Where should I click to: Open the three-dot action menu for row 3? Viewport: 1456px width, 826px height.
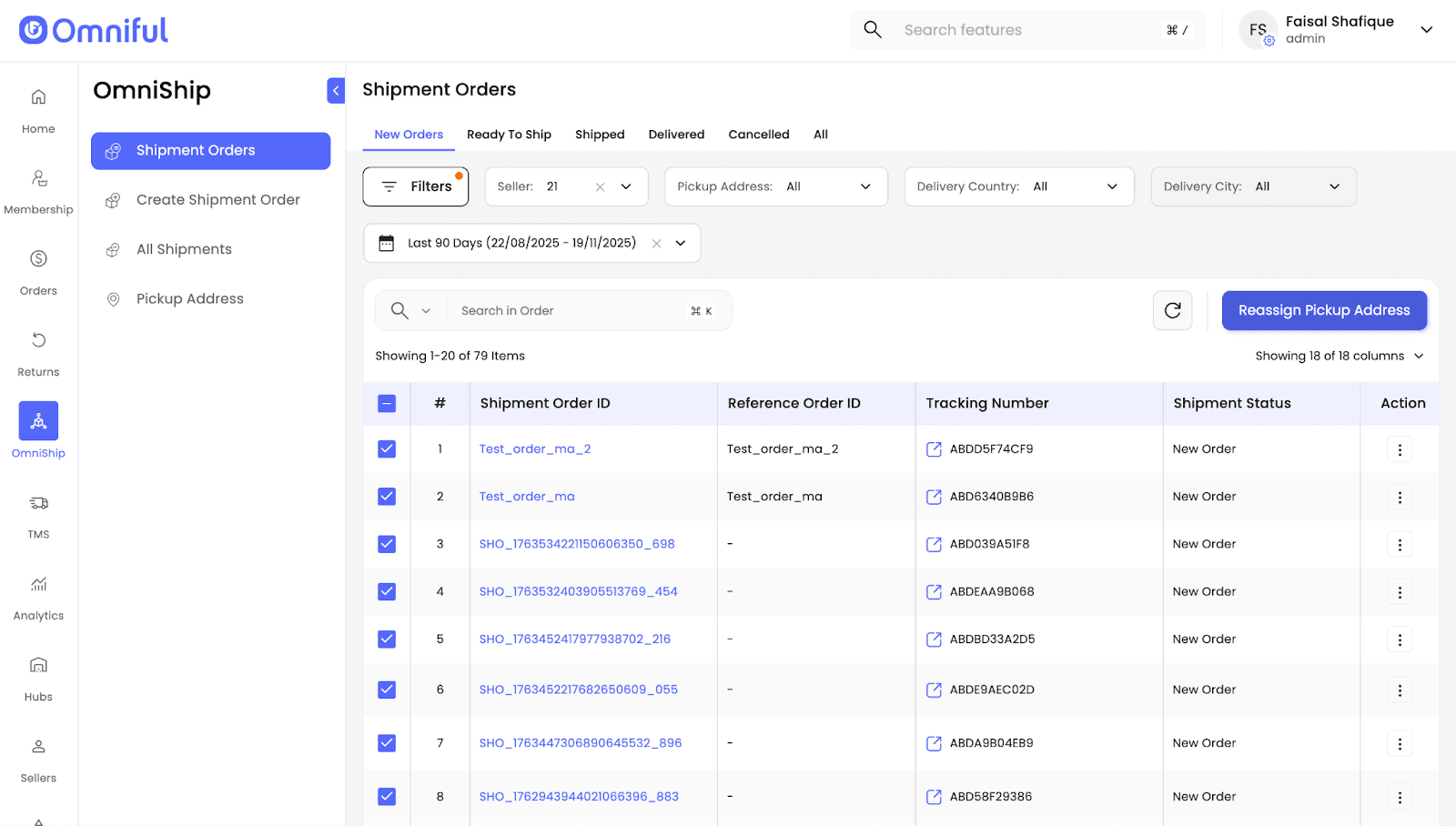click(1399, 545)
